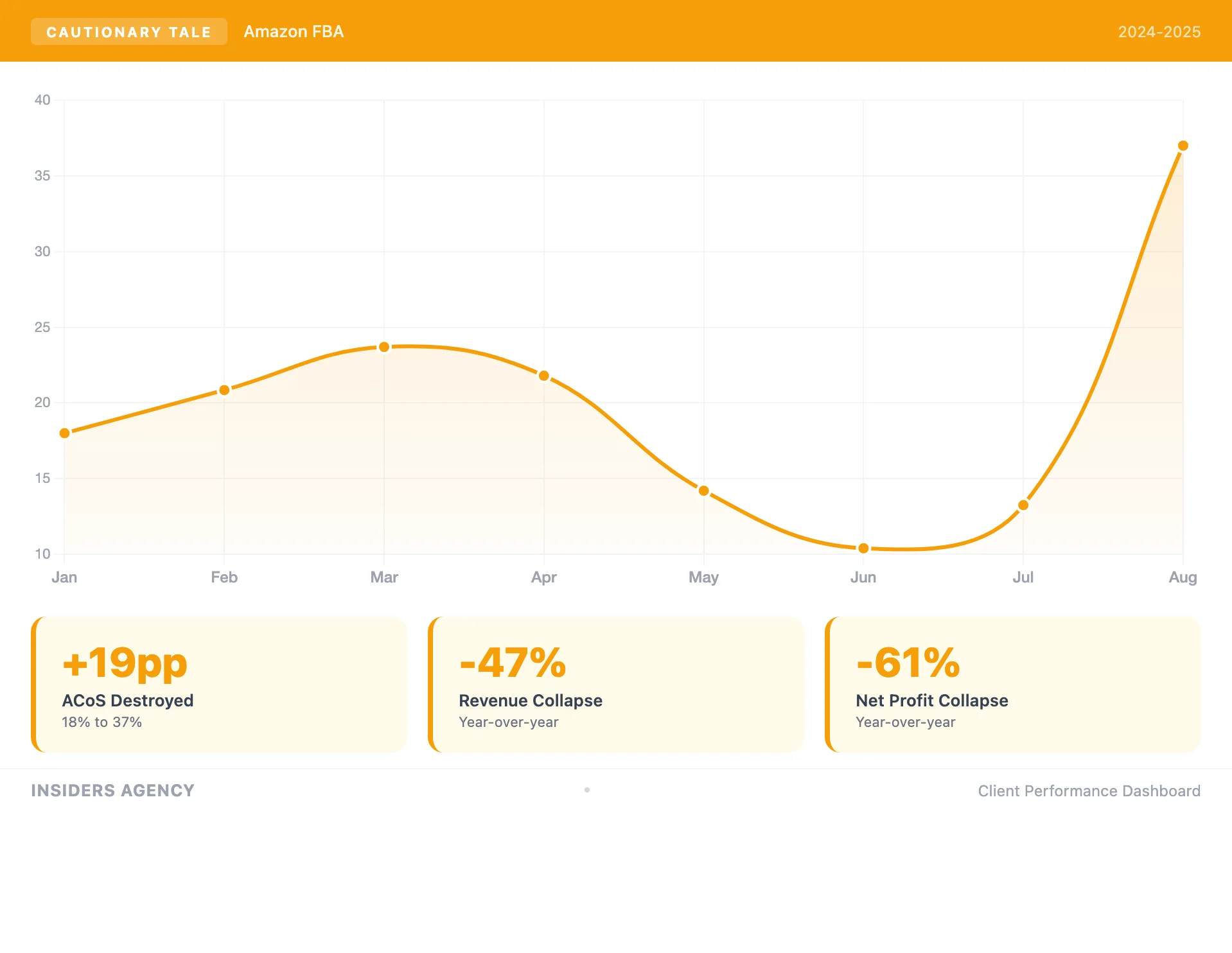Click the 2024-2025 date range label
Viewport: 1232px width, 953px height.
[x=1159, y=32]
